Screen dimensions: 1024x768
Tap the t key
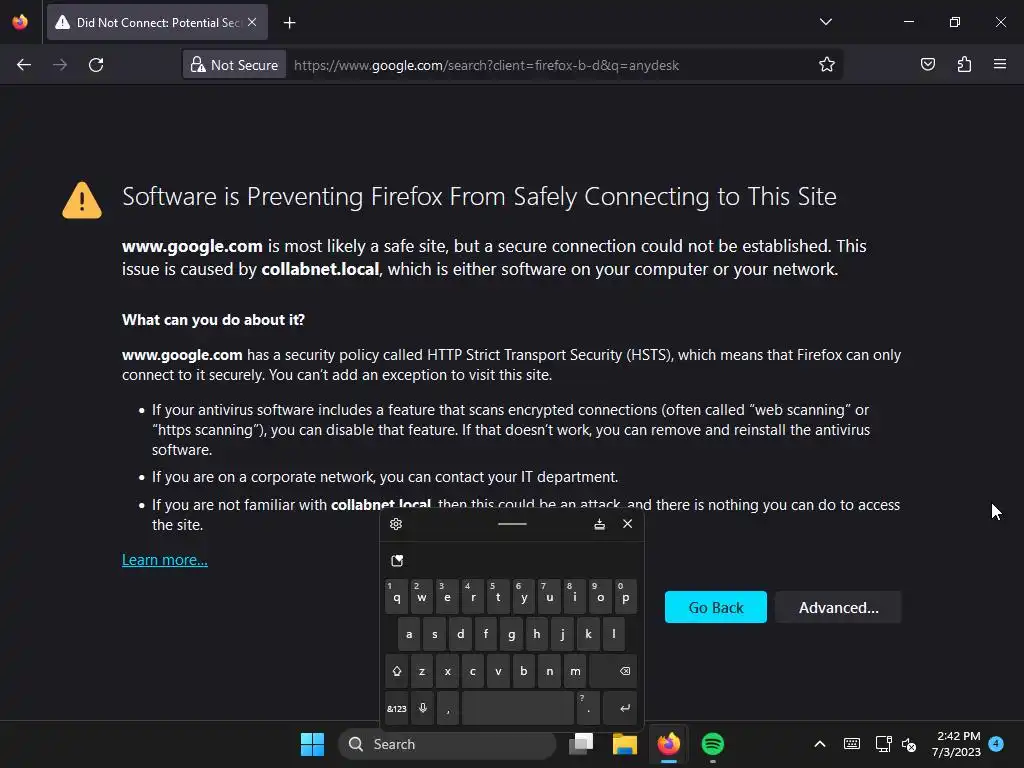click(498, 596)
